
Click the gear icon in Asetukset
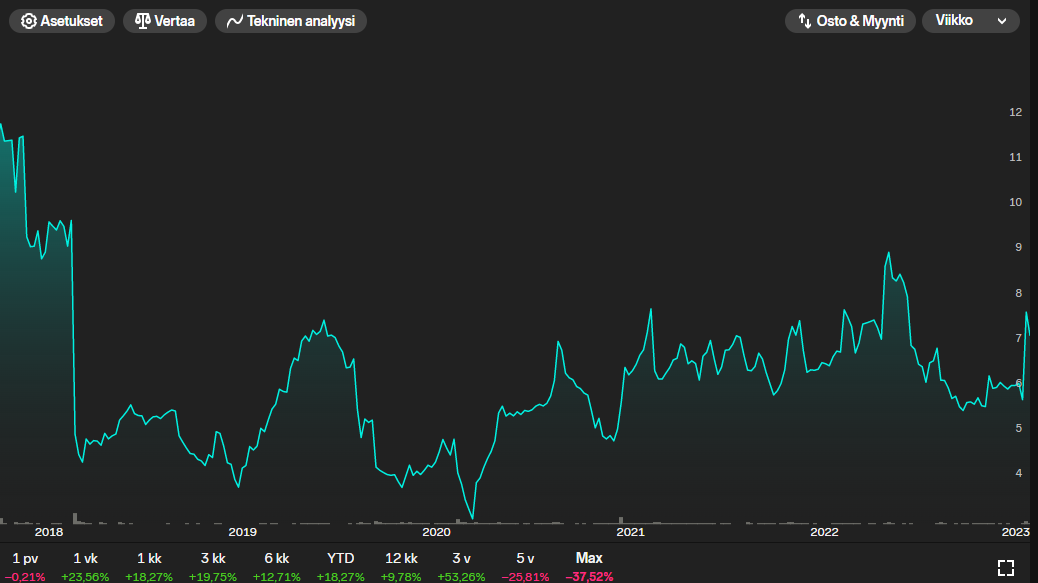pyautogui.click(x=29, y=21)
